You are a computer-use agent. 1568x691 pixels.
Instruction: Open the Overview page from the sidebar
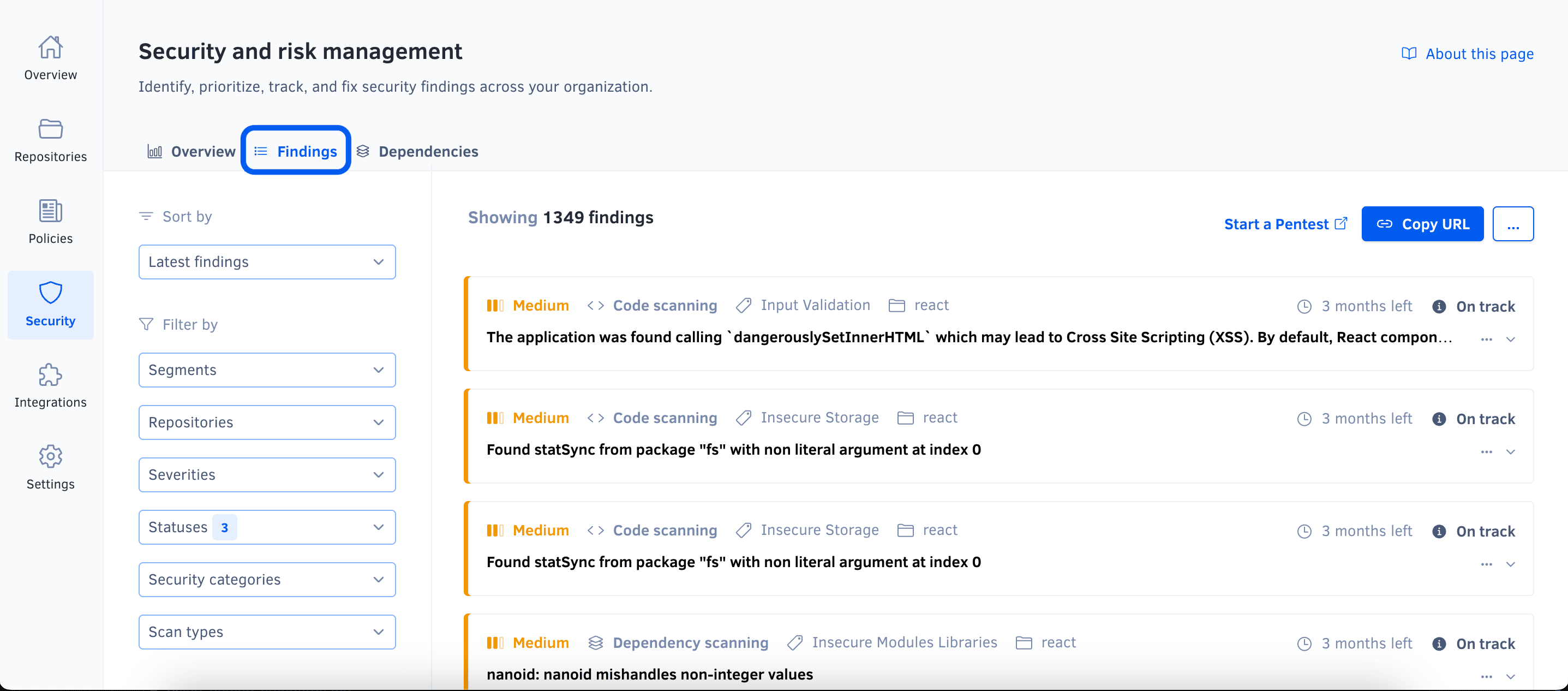(50, 58)
